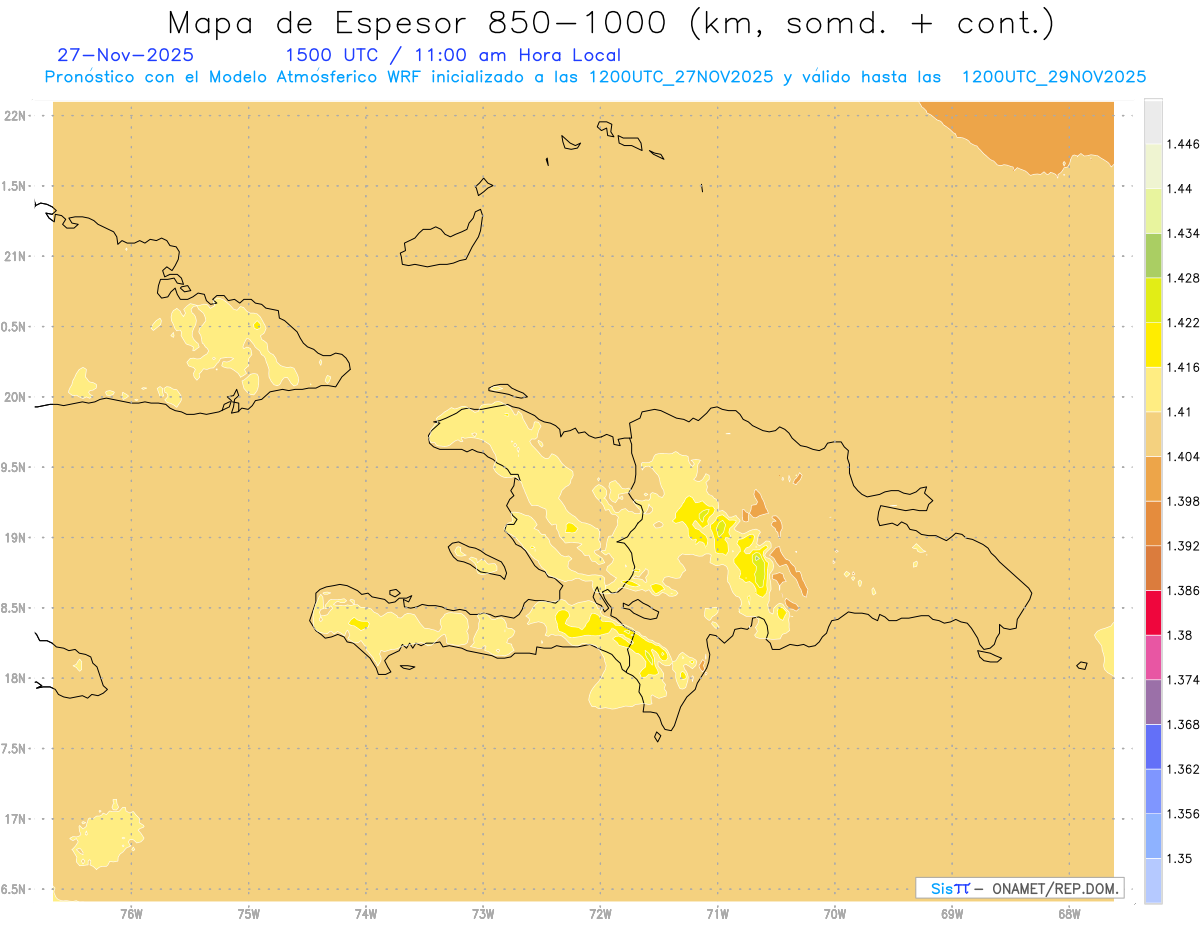Click the '19N' latitude label
The height and width of the screenshot is (927, 1200).
coord(16,537)
